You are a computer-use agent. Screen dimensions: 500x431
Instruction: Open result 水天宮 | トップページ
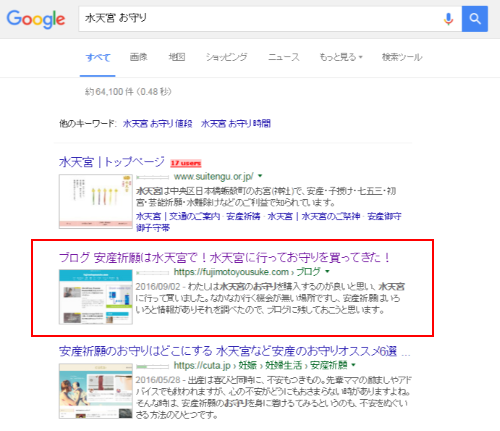coord(112,162)
